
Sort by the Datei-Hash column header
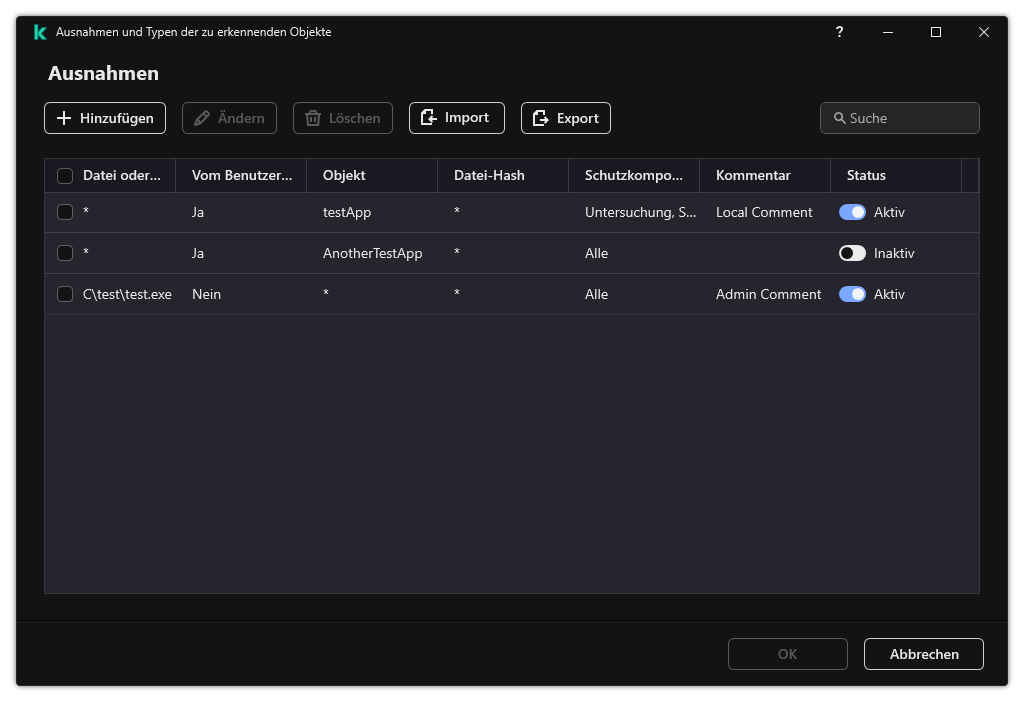[x=489, y=175]
